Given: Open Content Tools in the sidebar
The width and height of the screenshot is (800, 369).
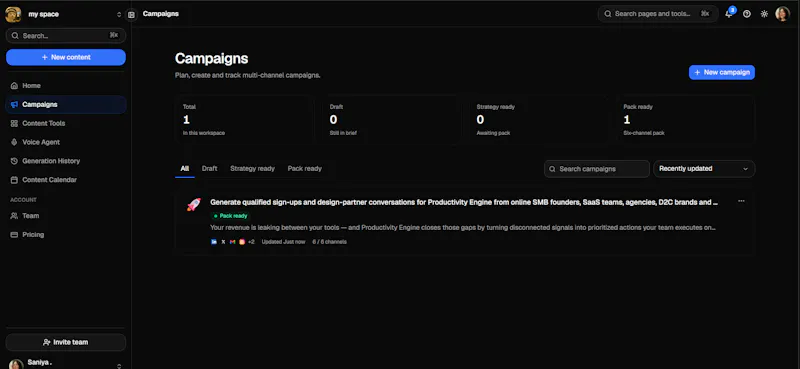Looking at the screenshot, I should tap(66, 124).
